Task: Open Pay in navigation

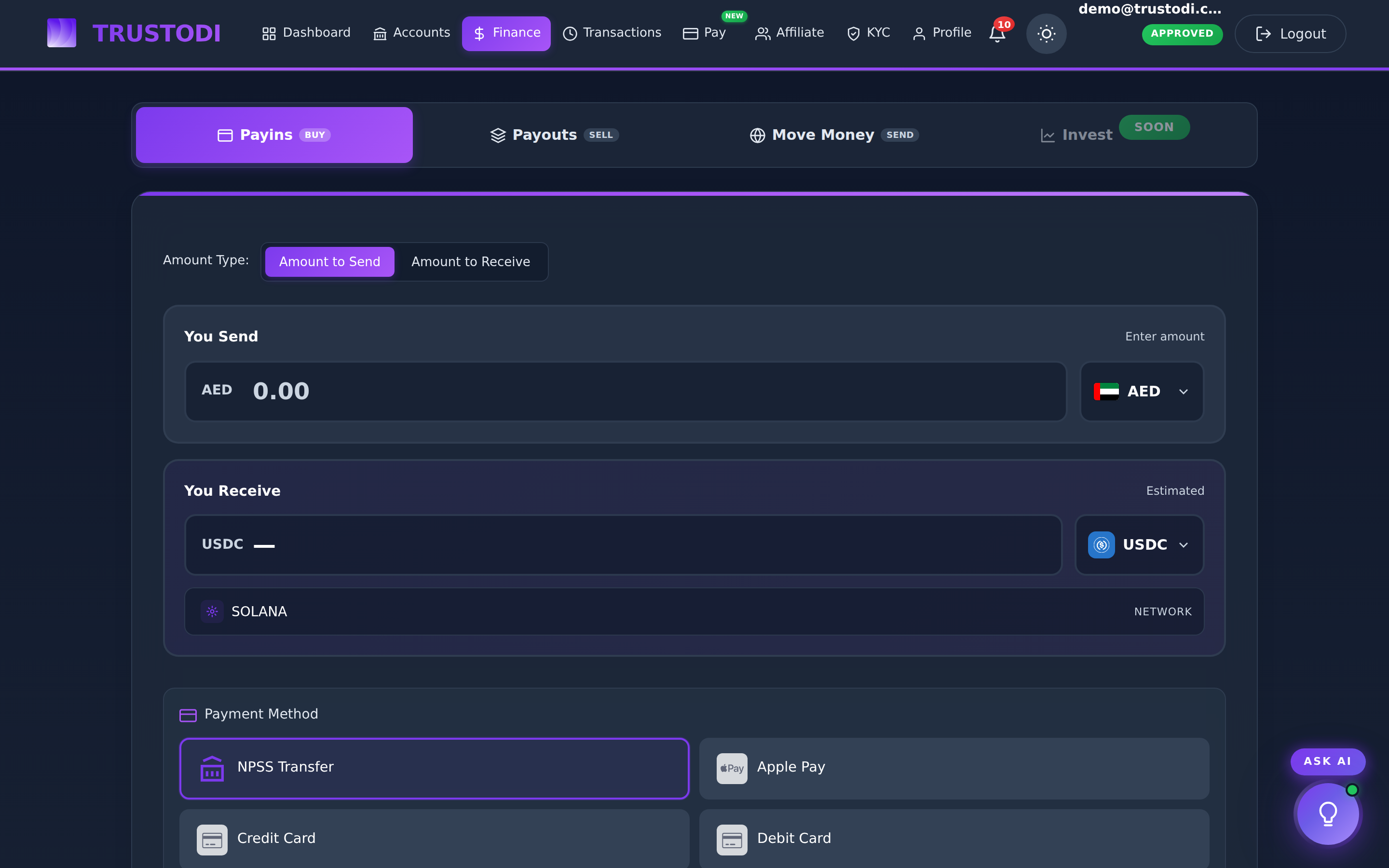Action: [704, 33]
